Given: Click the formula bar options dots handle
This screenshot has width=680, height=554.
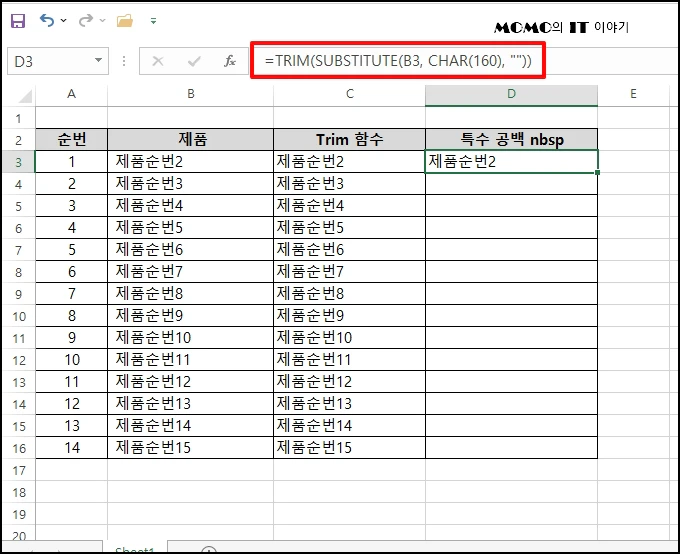Looking at the screenshot, I should 124,61.
